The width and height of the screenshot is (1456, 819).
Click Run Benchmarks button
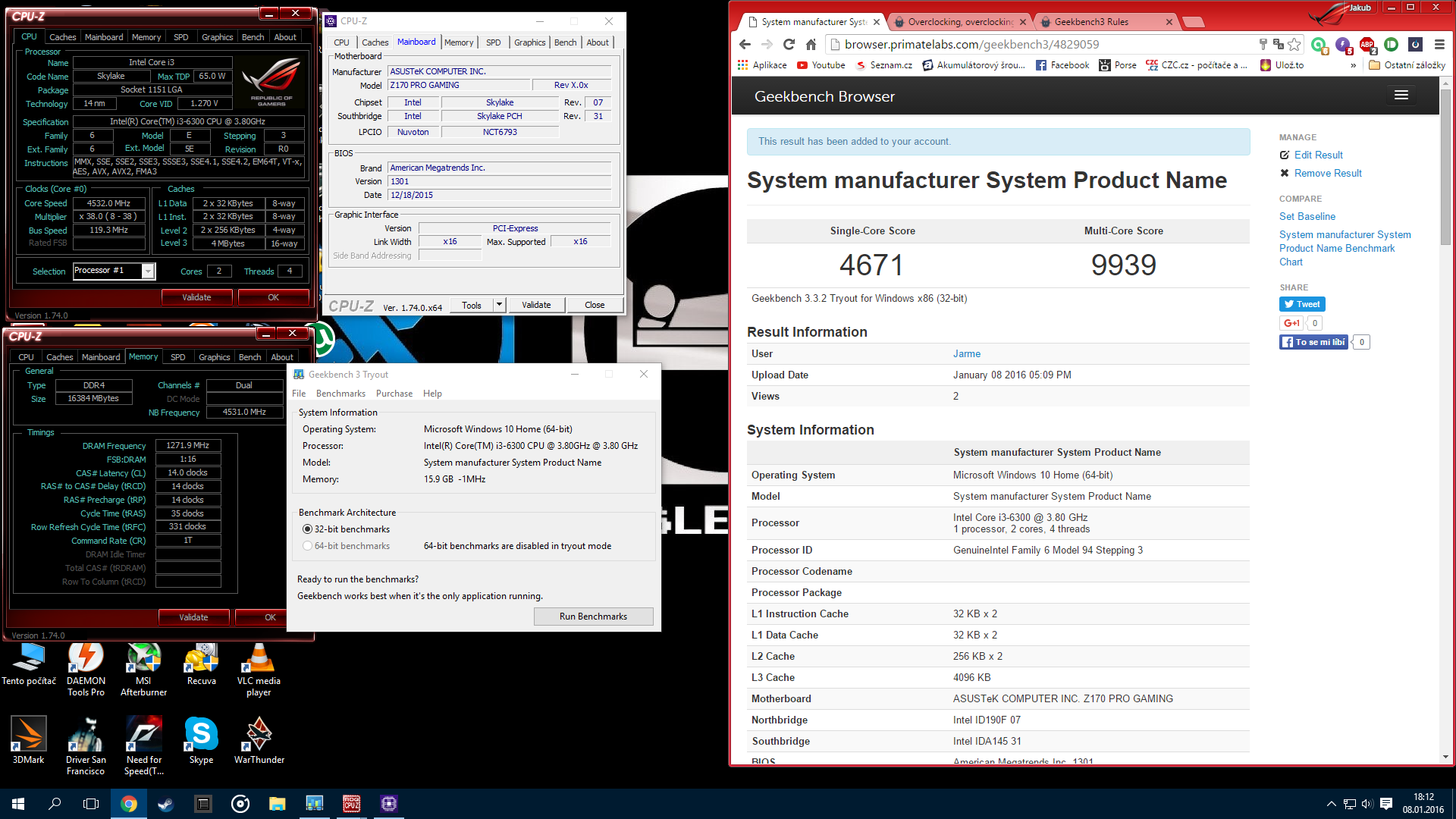click(593, 617)
